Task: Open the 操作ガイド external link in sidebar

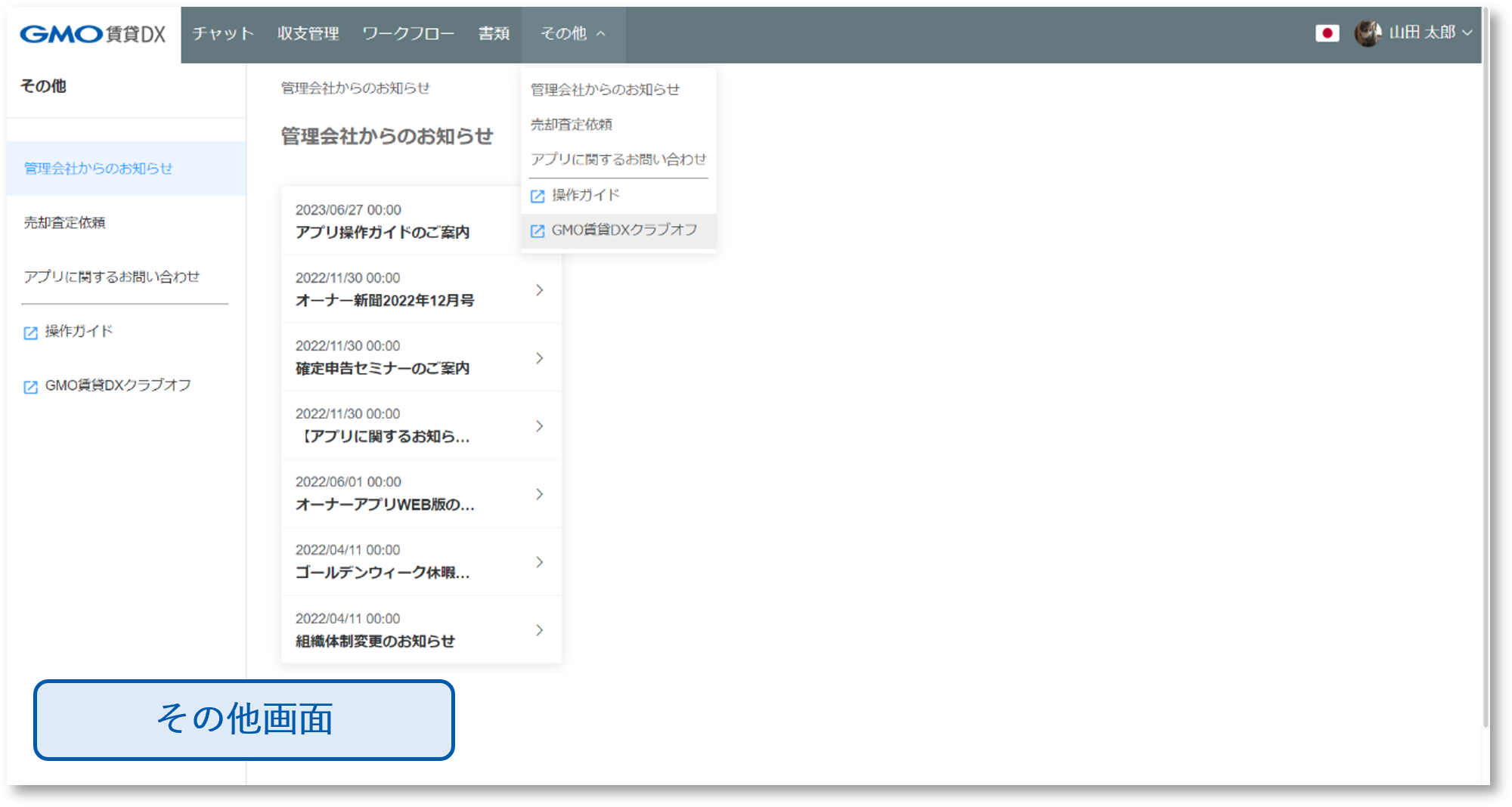Action: pos(79,330)
